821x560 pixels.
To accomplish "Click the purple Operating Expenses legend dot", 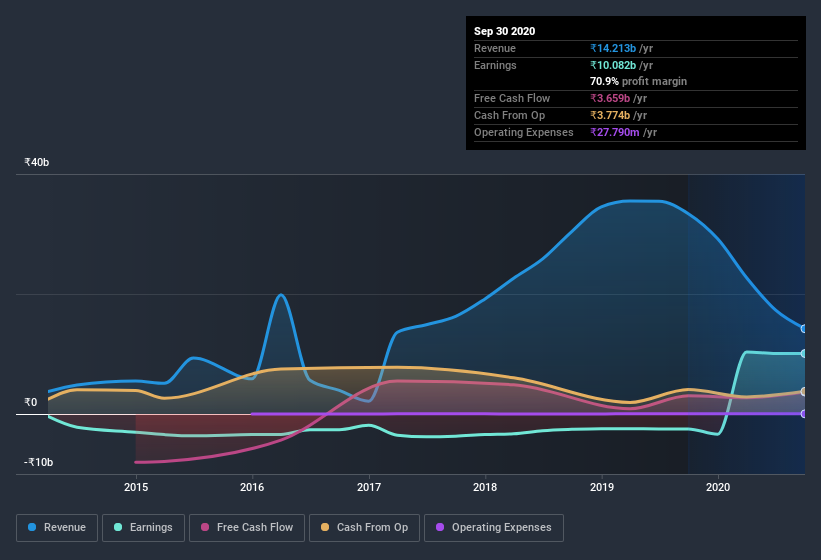I will [440, 527].
